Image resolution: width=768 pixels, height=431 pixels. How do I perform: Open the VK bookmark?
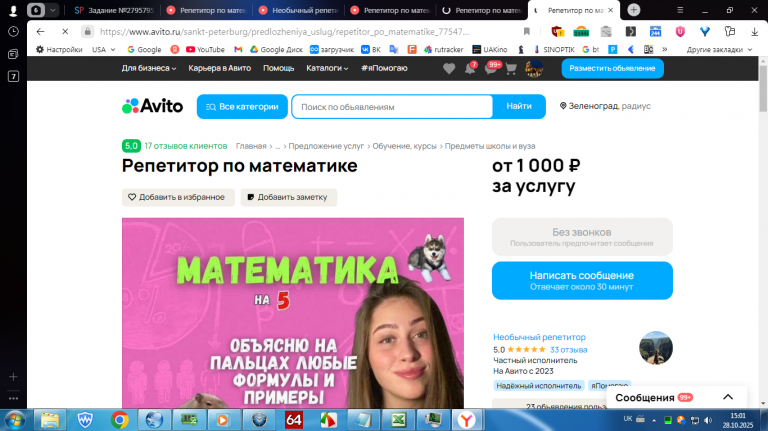pyautogui.click(x=371, y=49)
